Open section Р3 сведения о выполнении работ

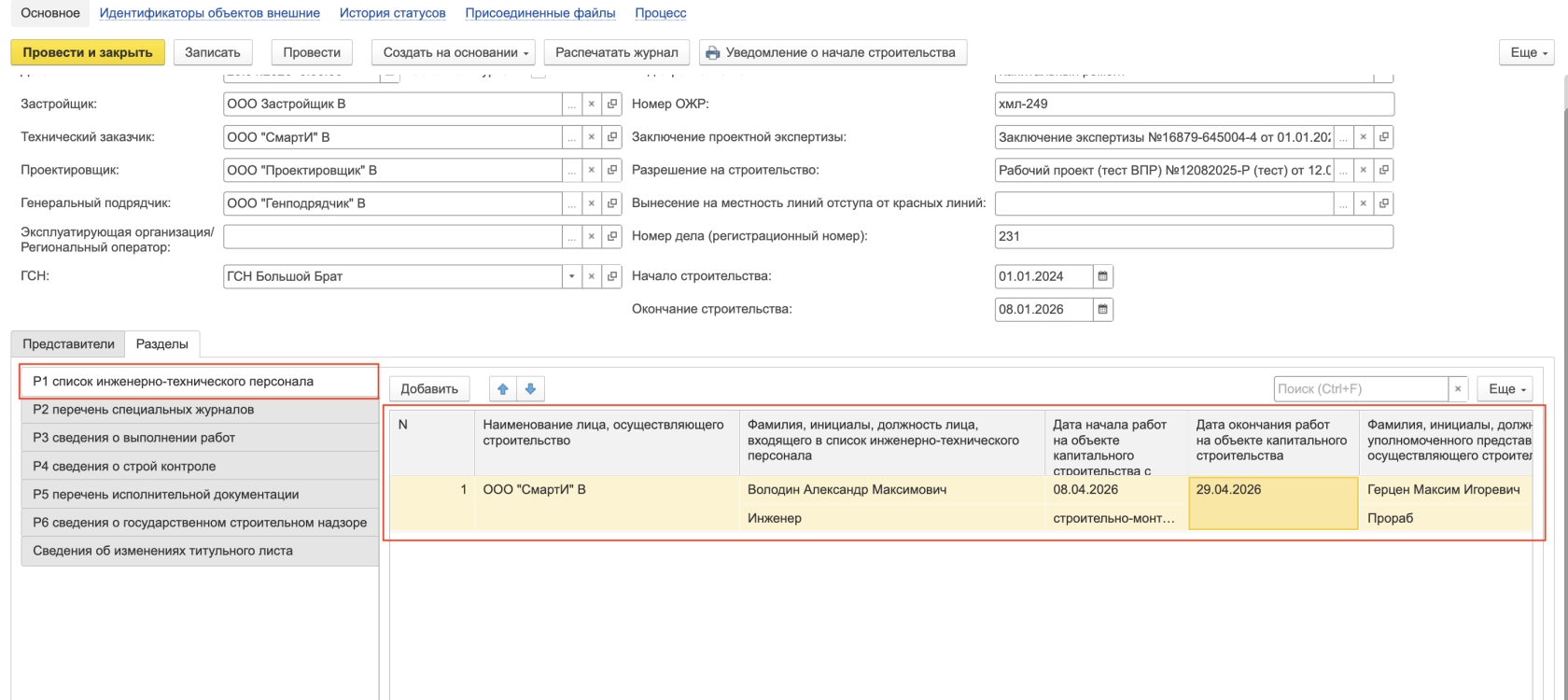click(200, 438)
